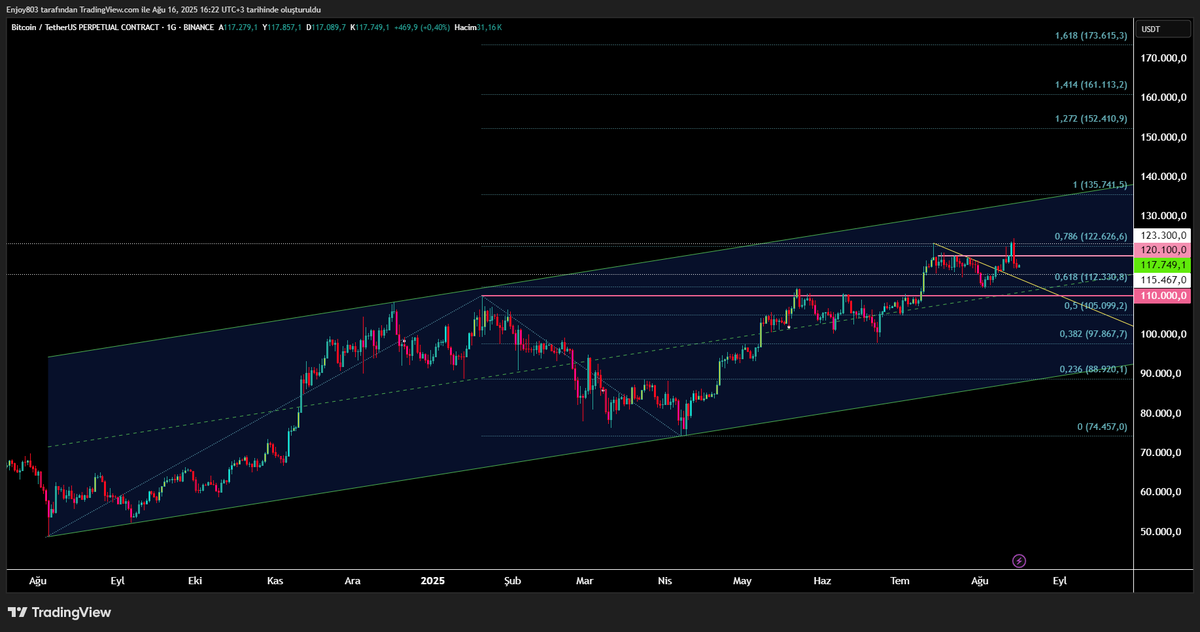Click the Şub month on time axis
The height and width of the screenshot is (632, 1200).
(x=512, y=580)
